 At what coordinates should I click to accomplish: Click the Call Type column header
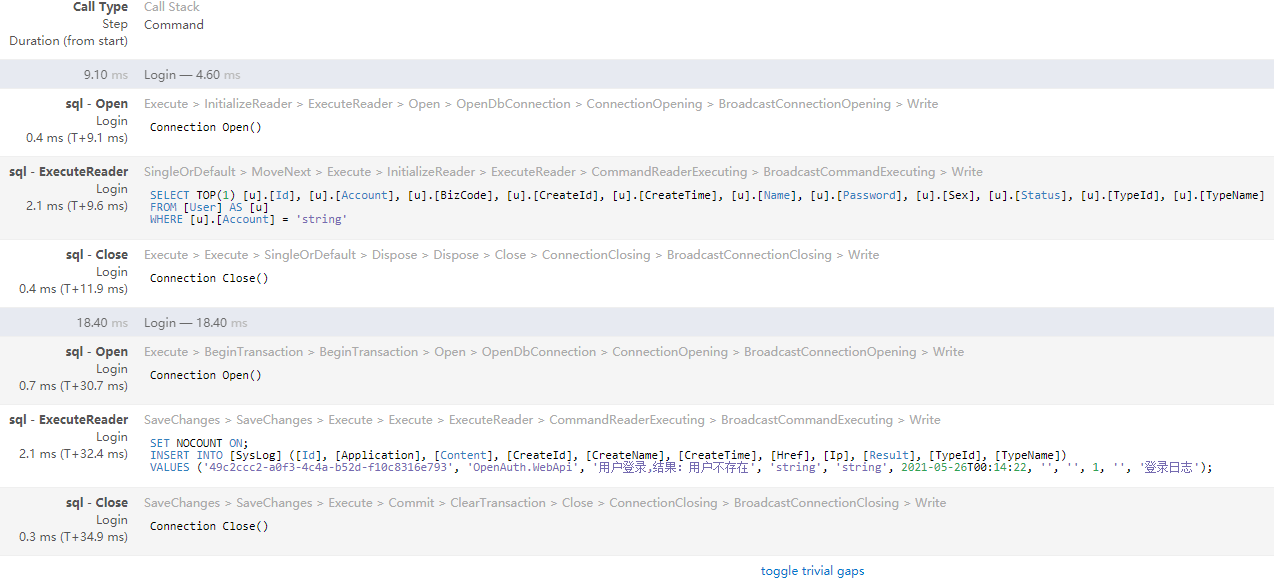pos(100,7)
